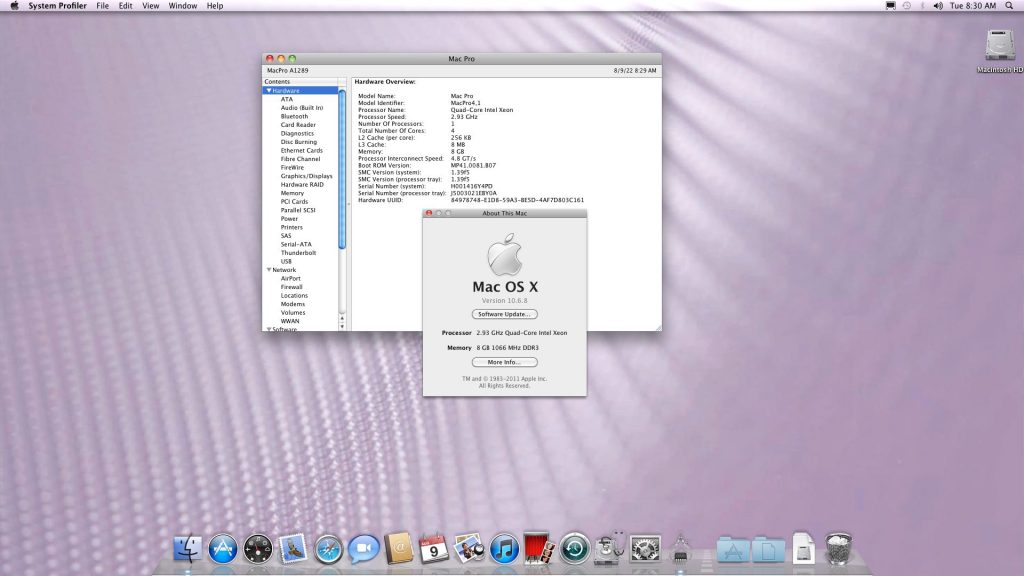Click System Profiler chip icon in dock
This screenshot has width=1024, height=576.
(680, 549)
